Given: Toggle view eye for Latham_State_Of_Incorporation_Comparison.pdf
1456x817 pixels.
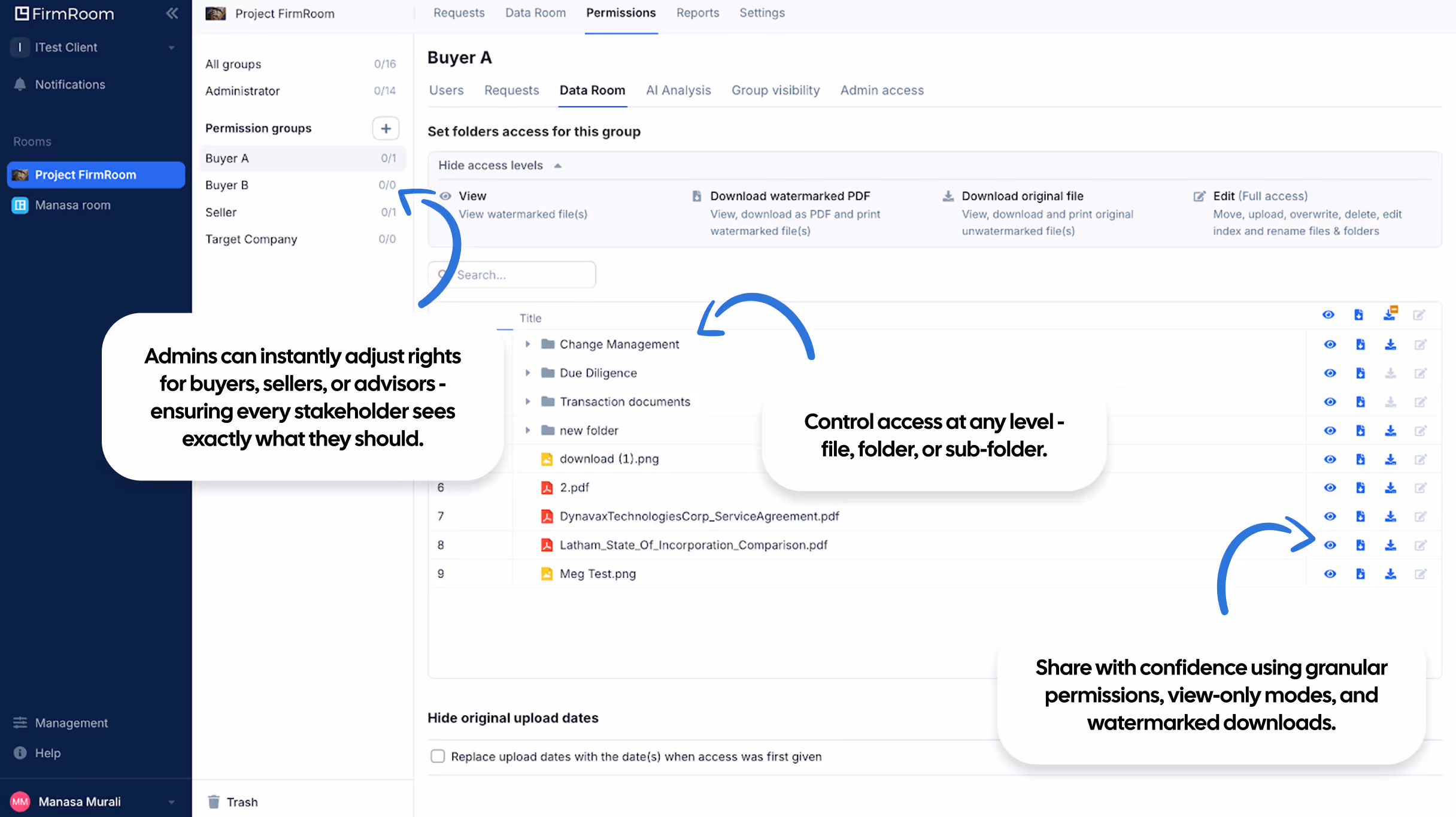Looking at the screenshot, I should coord(1330,545).
